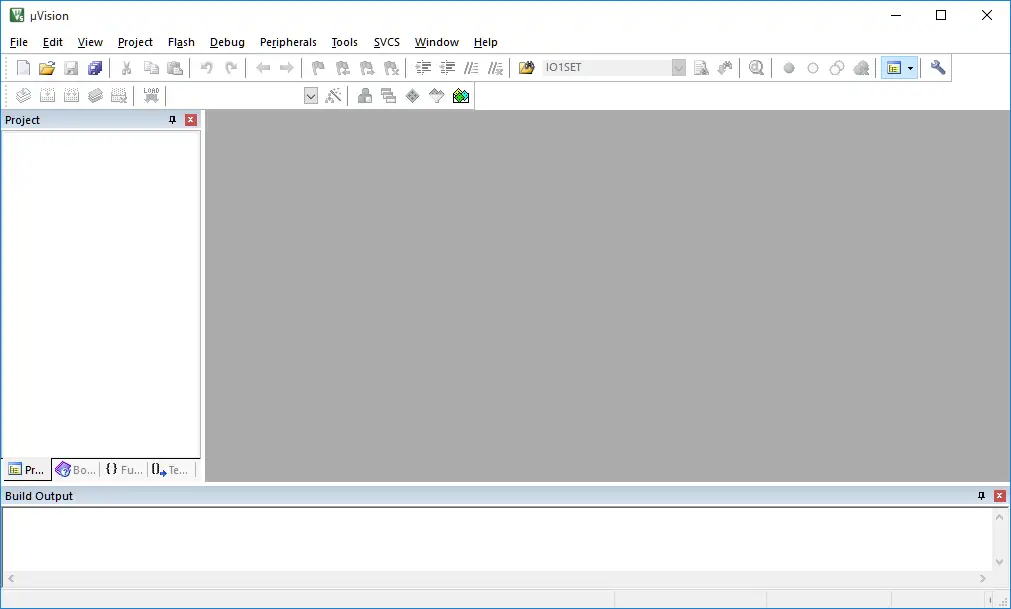Click the Disable All Breakpoints icon

(x=837, y=68)
